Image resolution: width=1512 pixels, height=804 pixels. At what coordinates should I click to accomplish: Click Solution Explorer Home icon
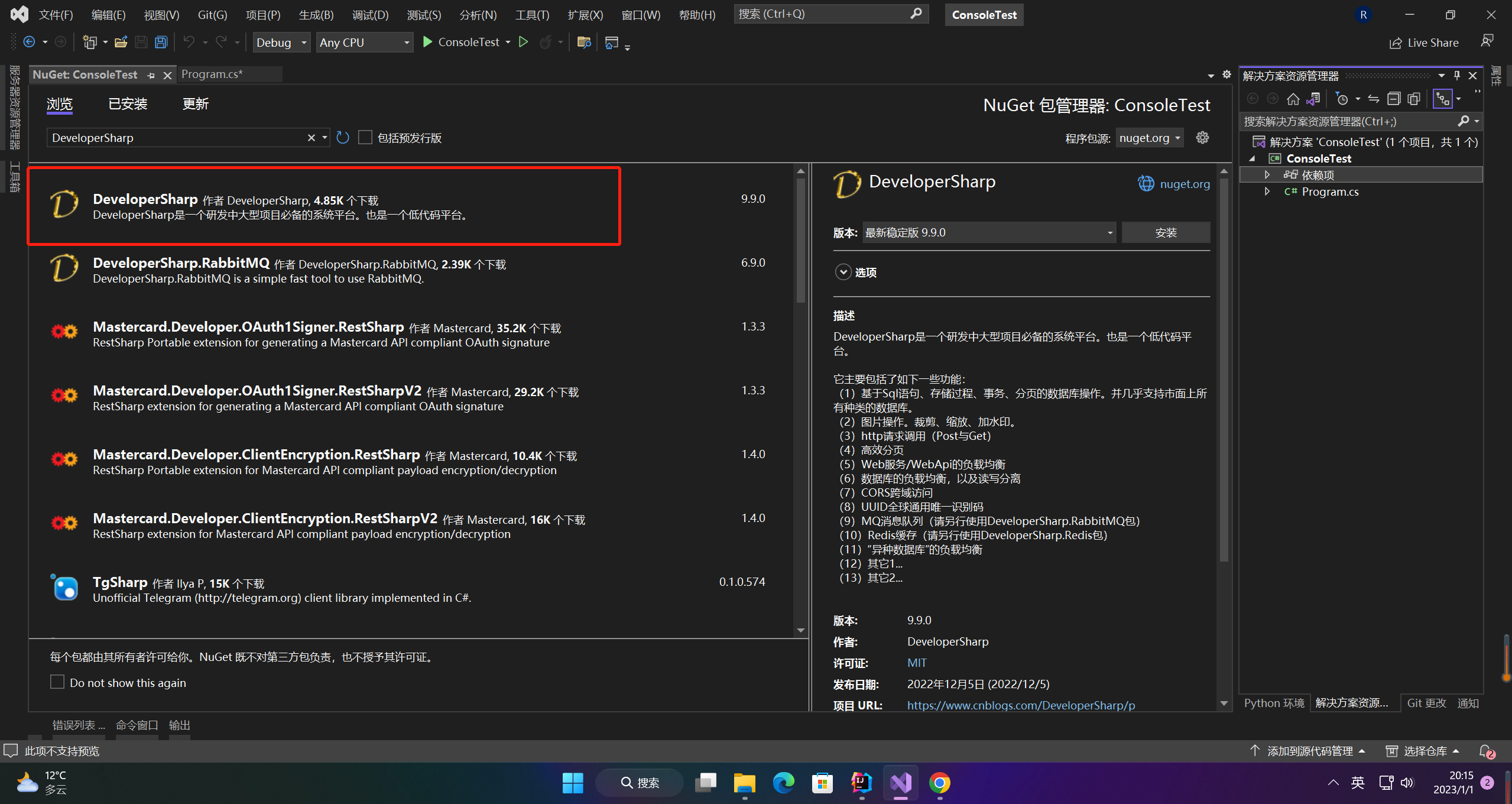coord(1293,99)
